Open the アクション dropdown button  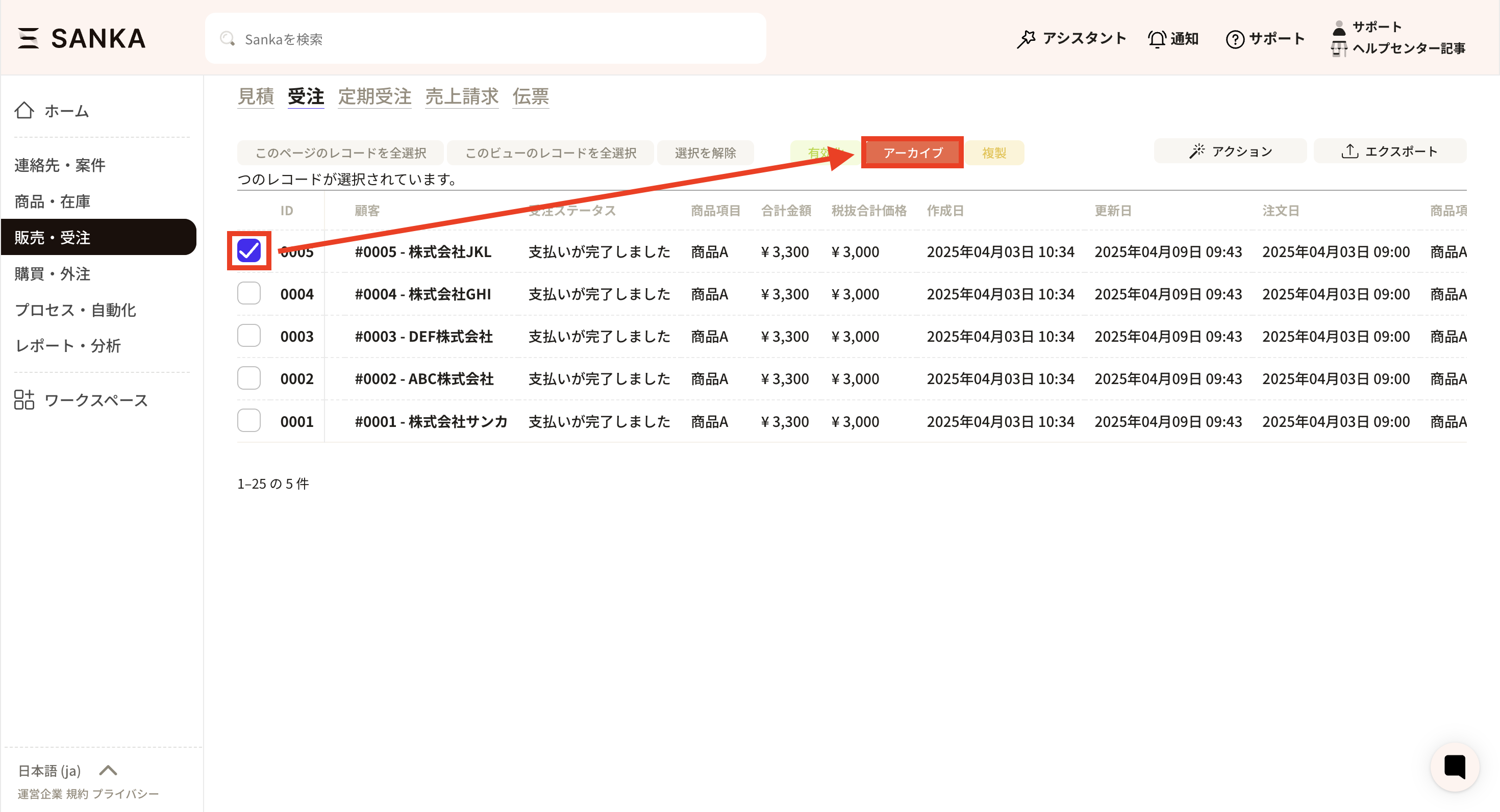click(1230, 151)
